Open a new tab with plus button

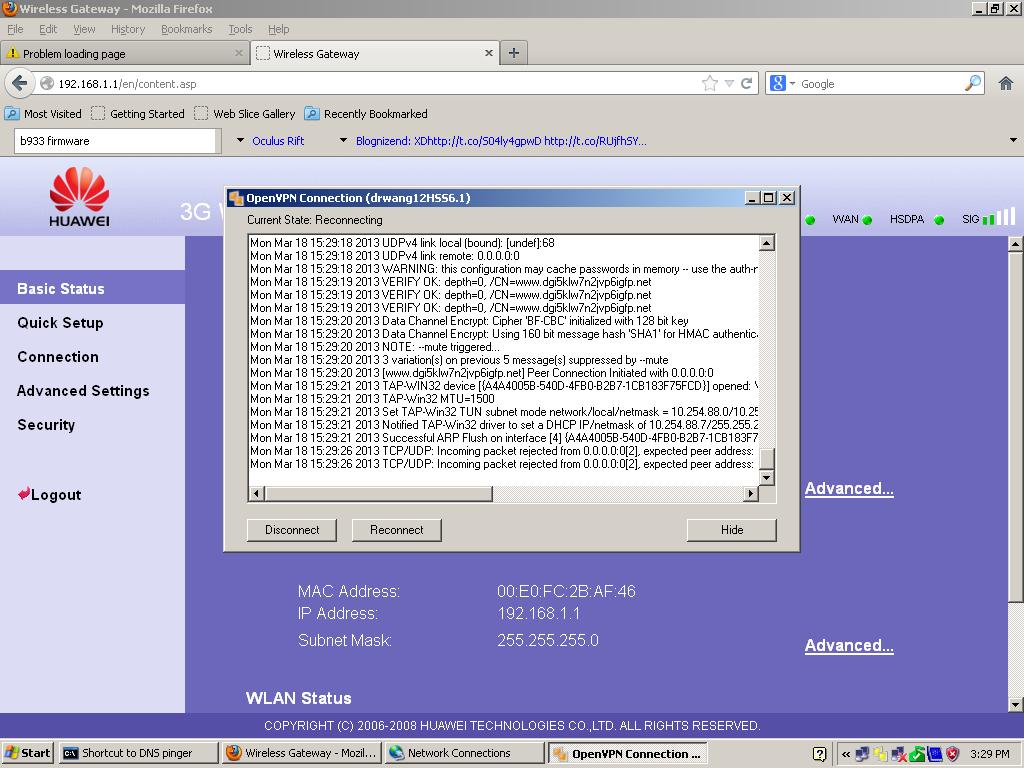514,53
